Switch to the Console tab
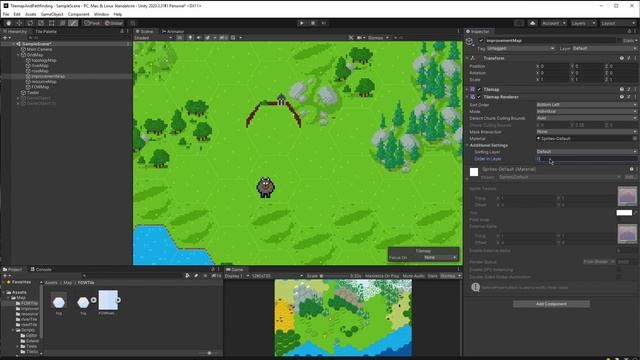640x360 pixels. [41, 269]
